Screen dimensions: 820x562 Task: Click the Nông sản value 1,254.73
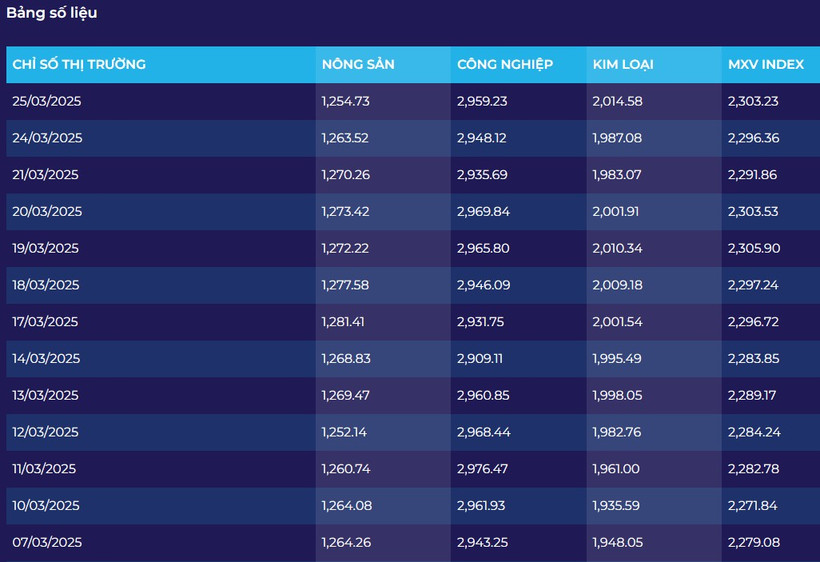[x=345, y=101]
